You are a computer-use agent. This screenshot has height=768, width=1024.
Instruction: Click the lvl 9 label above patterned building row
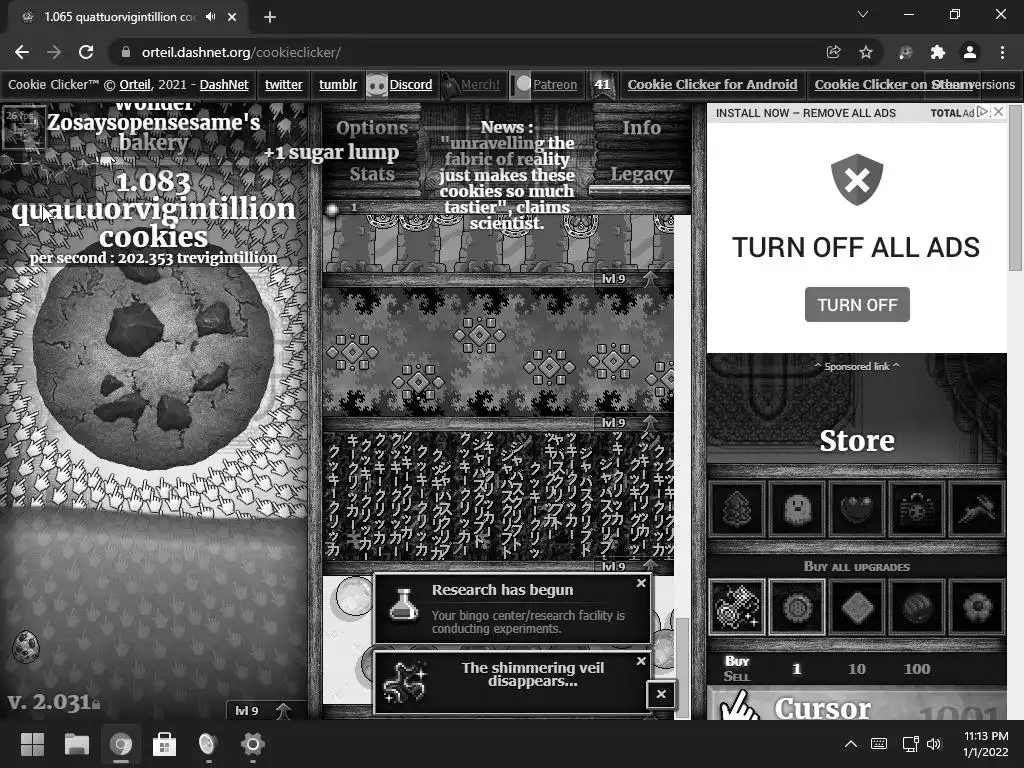(613, 279)
